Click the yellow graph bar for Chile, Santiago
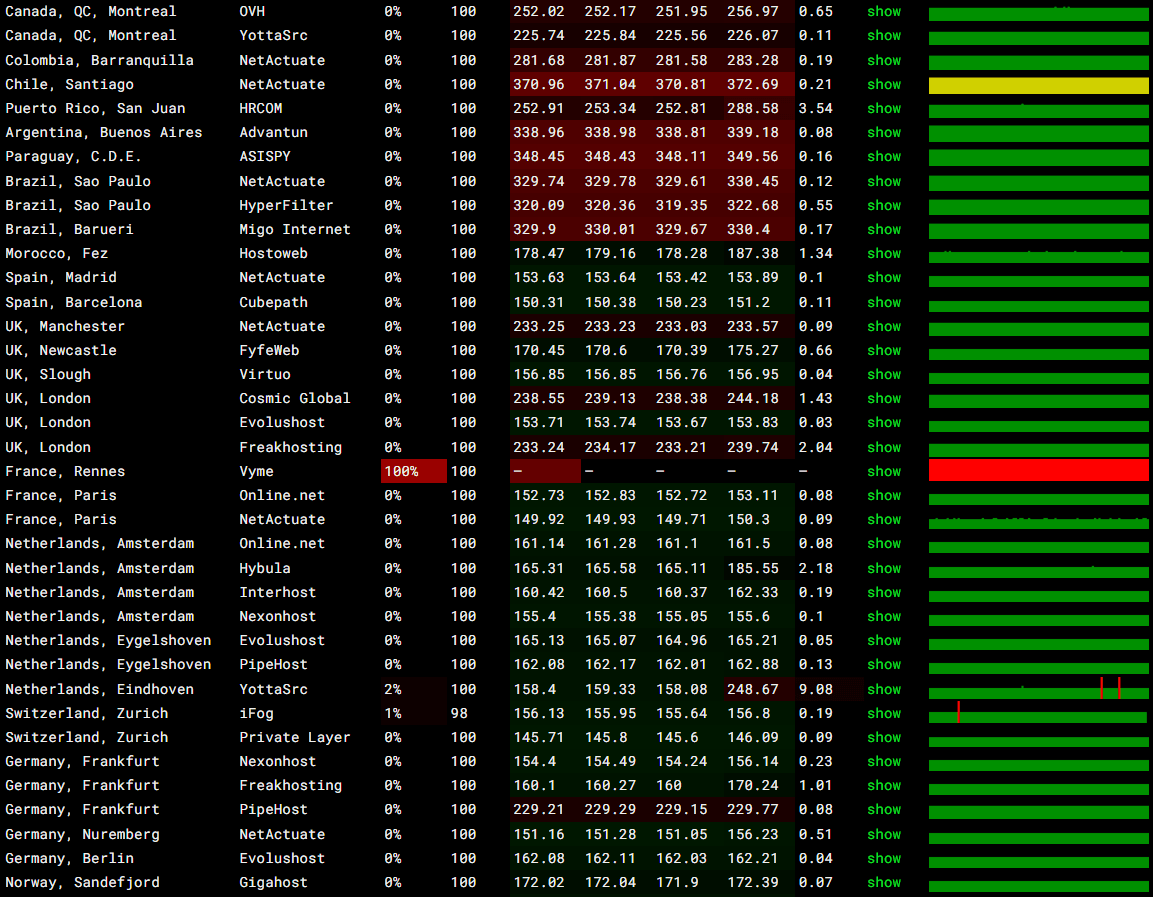Image resolution: width=1153 pixels, height=897 pixels. [1038, 85]
